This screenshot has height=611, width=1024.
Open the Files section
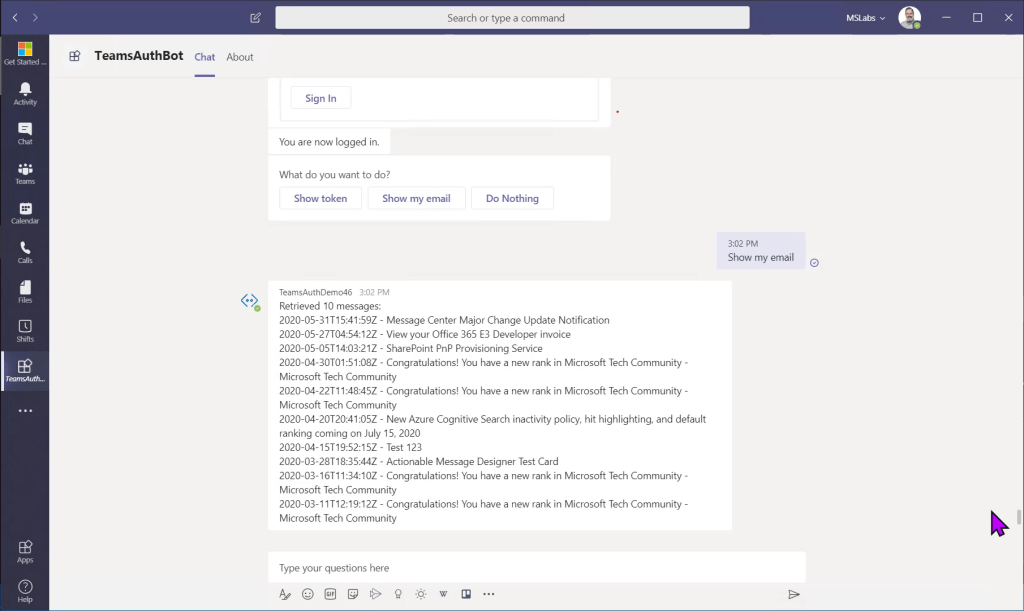click(25, 291)
